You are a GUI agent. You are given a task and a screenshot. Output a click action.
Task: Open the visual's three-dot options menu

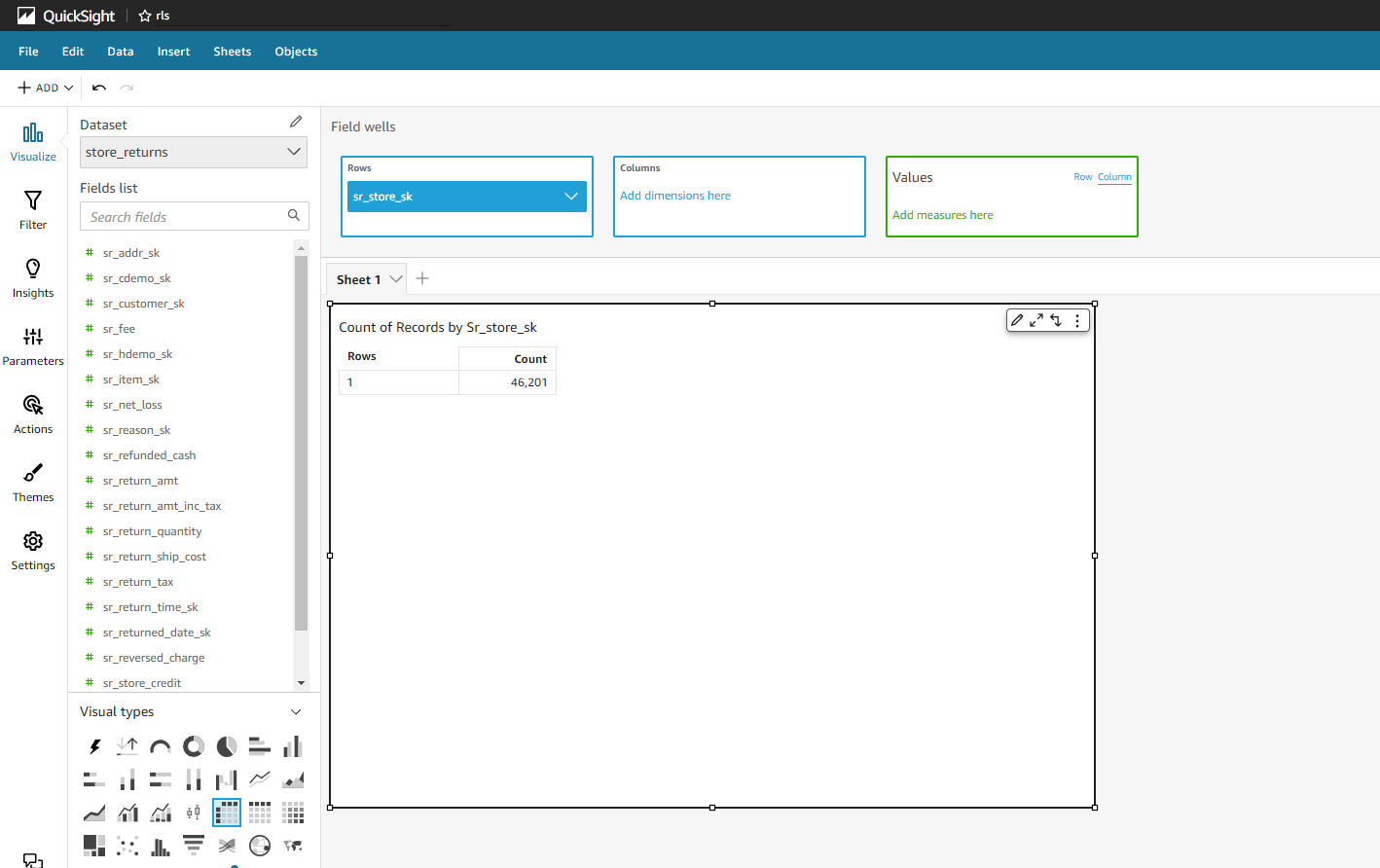tap(1077, 320)
